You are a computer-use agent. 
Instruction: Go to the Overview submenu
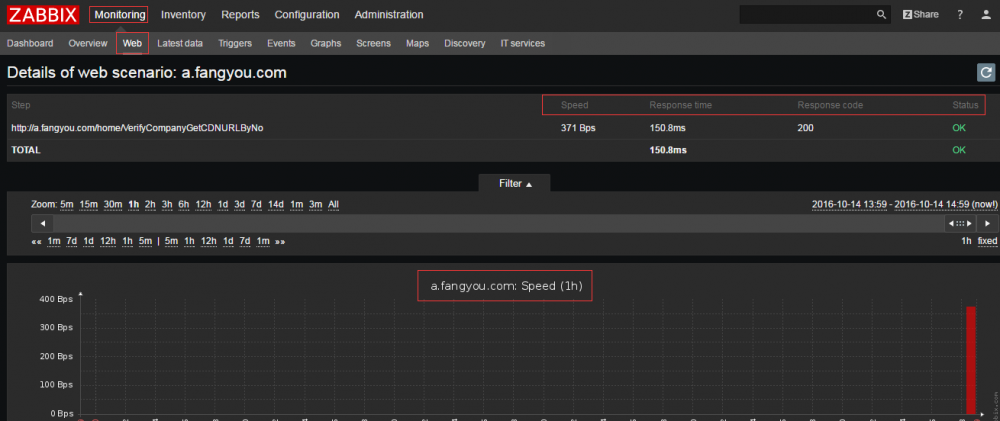pos(88,43)
